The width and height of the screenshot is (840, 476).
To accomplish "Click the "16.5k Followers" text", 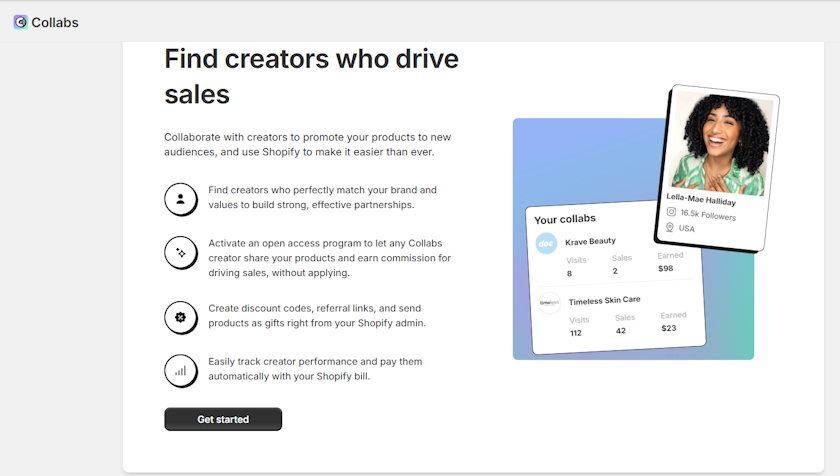I will (x=708, y=215).
